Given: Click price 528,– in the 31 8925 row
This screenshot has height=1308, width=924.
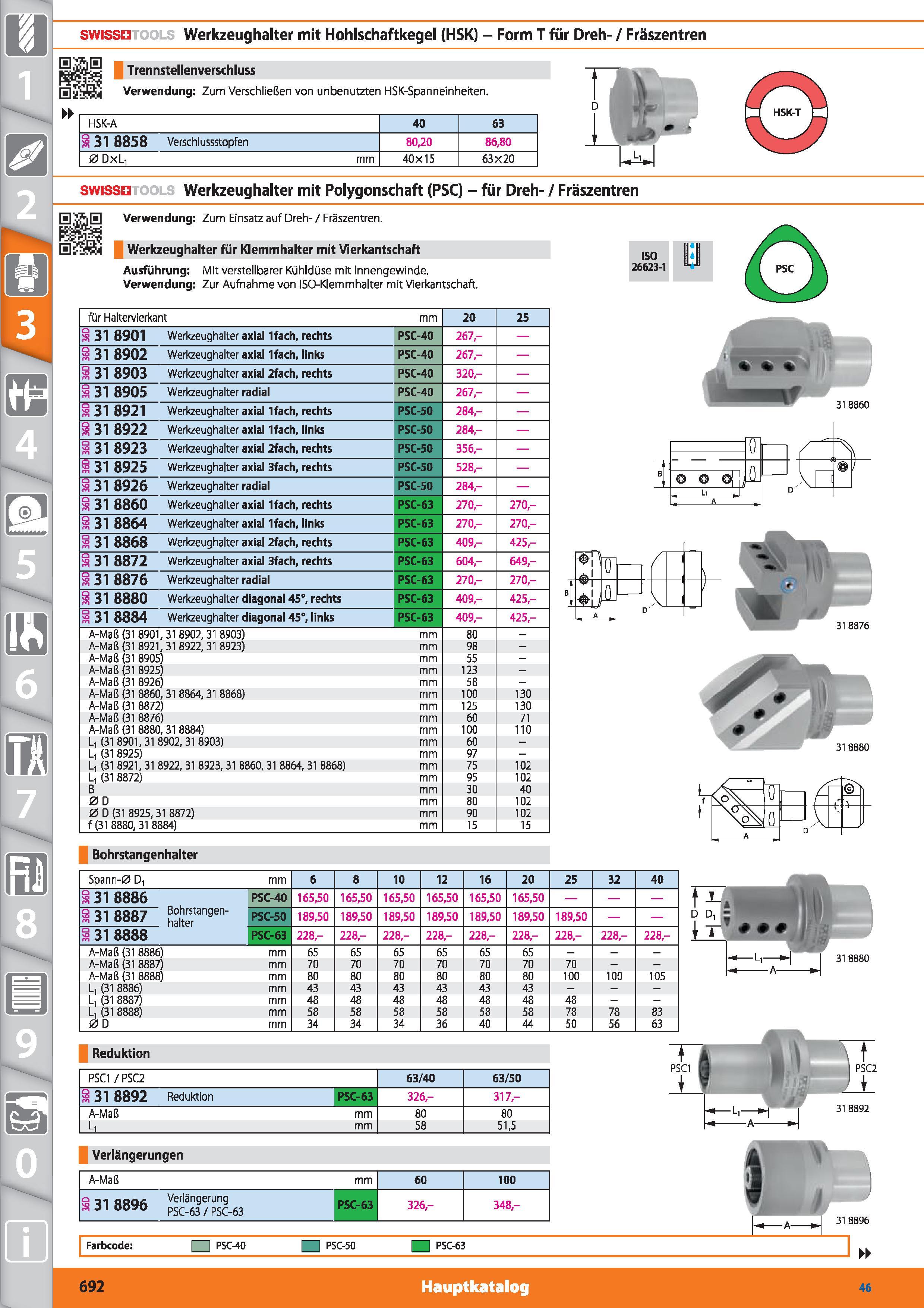Looking at the screenshot, I should tap(469, 468).
